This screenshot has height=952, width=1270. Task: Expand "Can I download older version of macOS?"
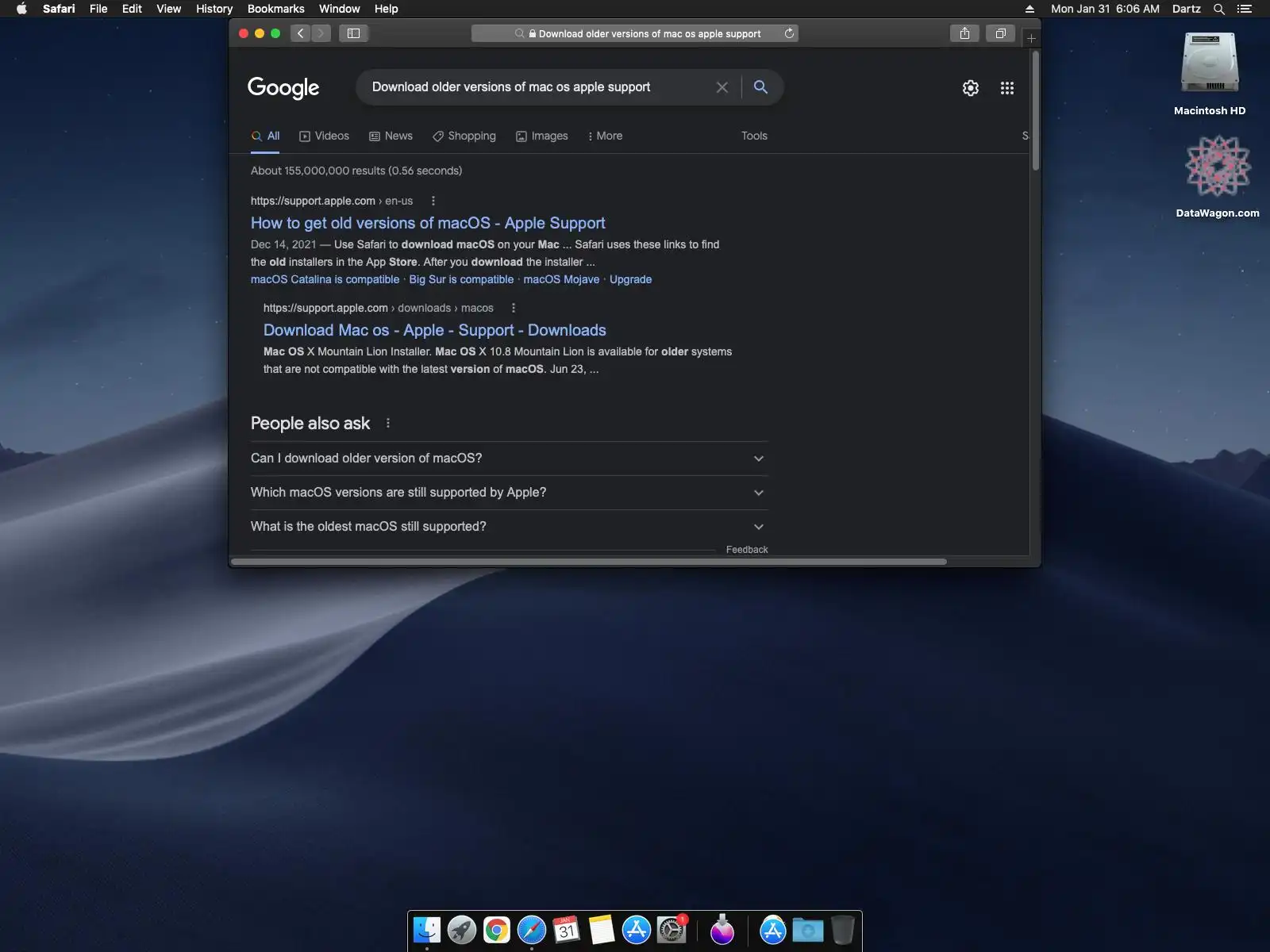tap(509, 459)
